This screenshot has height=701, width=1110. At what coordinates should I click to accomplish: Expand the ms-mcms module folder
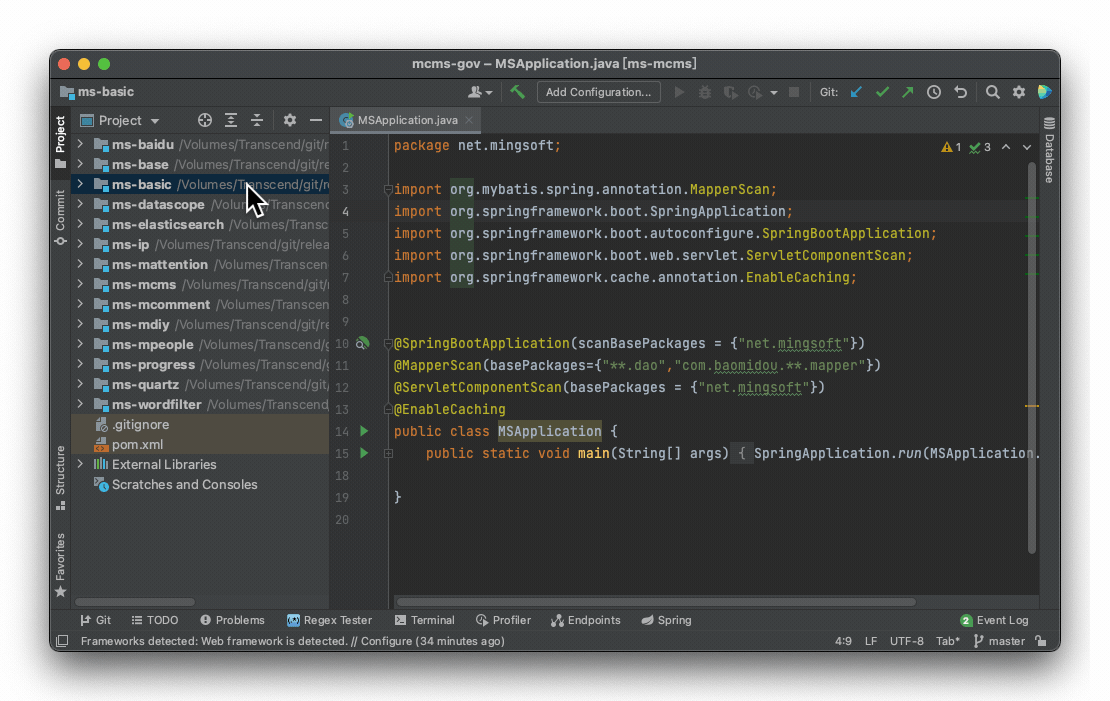click(x=80, y=285)
